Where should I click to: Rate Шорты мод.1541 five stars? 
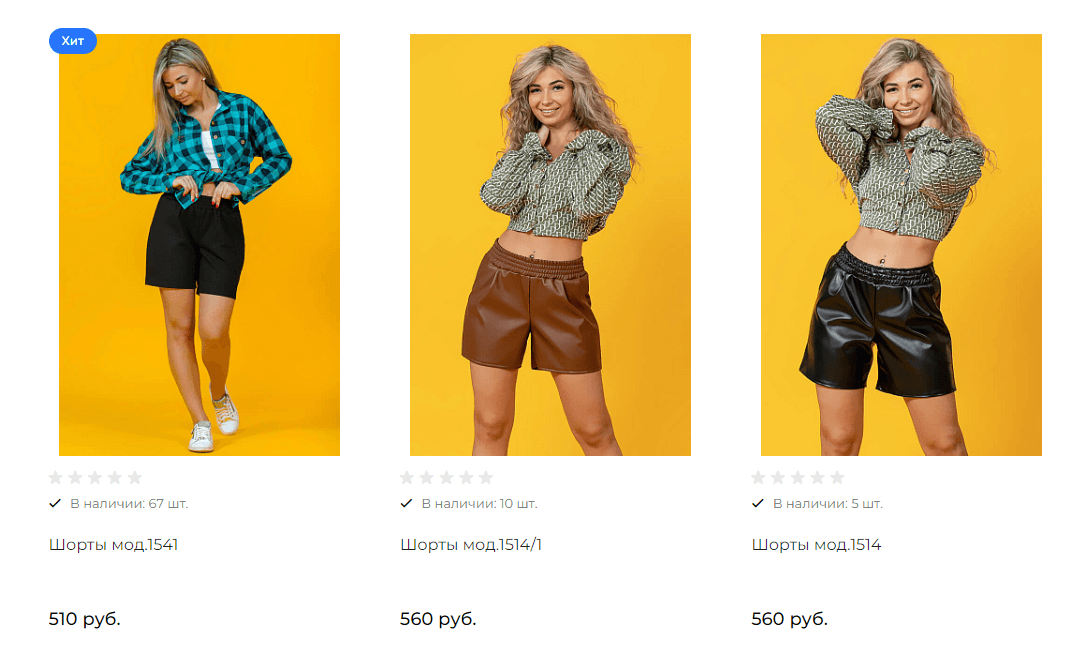pos(135,477)
